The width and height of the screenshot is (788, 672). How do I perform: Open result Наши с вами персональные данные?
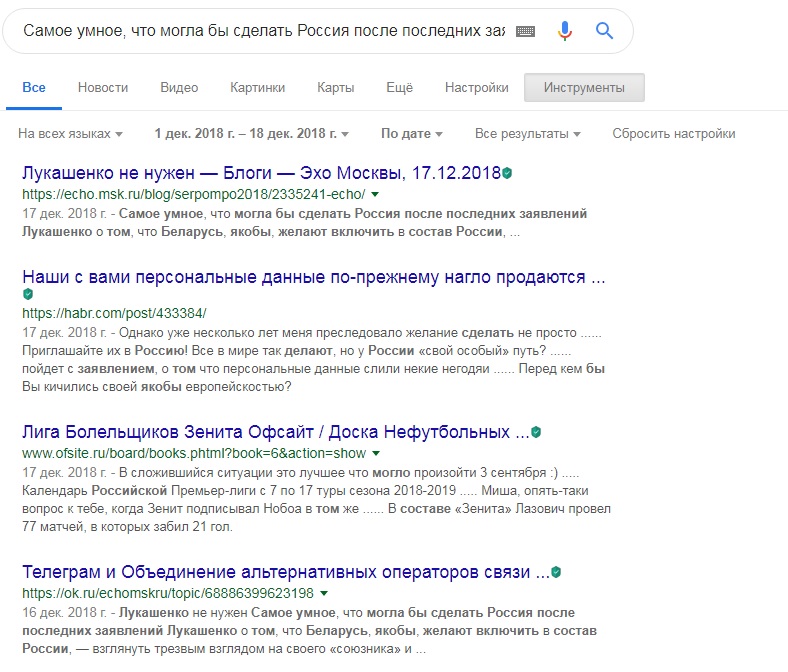coord(314,277)
